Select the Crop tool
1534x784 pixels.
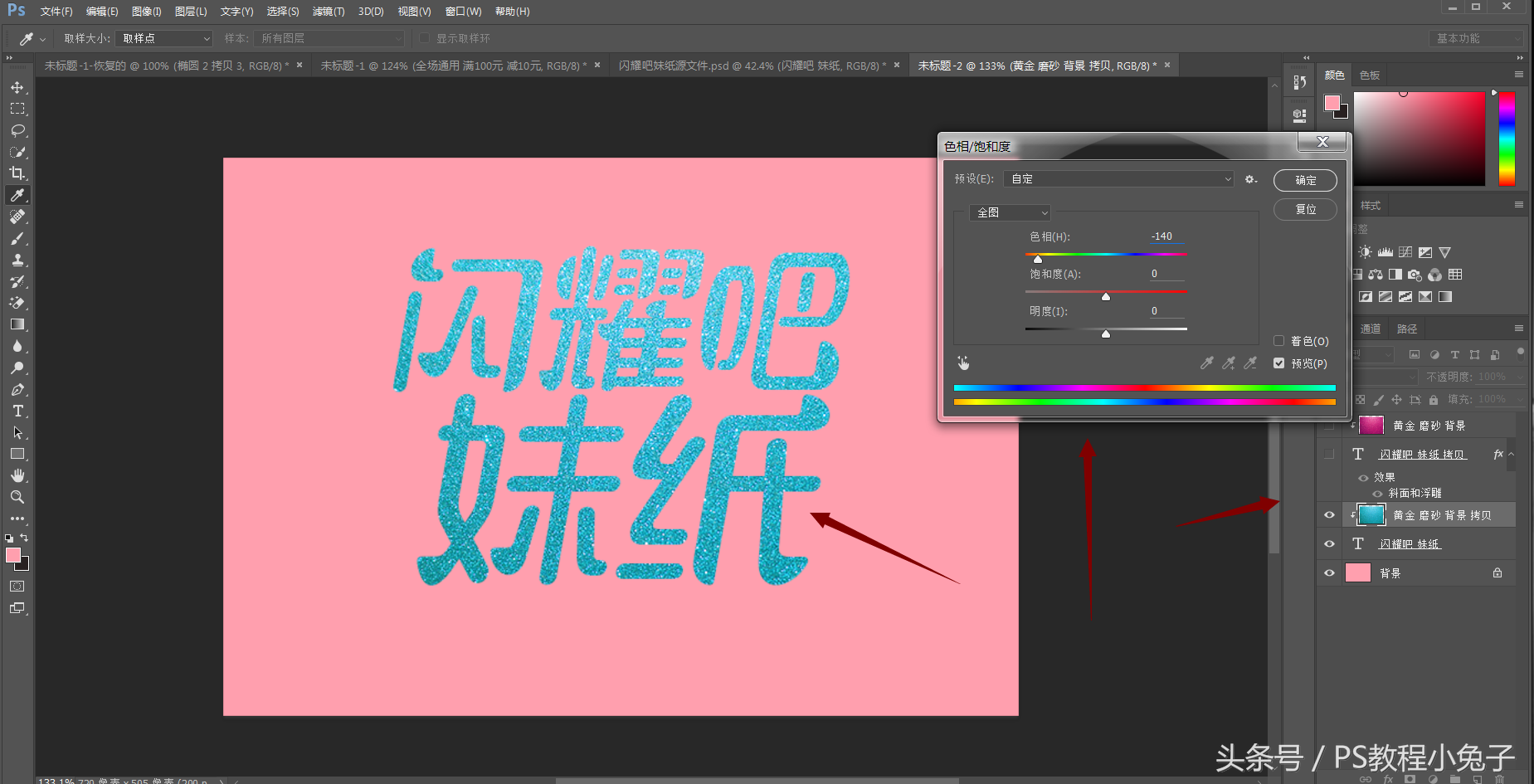(x=17, y=173)
